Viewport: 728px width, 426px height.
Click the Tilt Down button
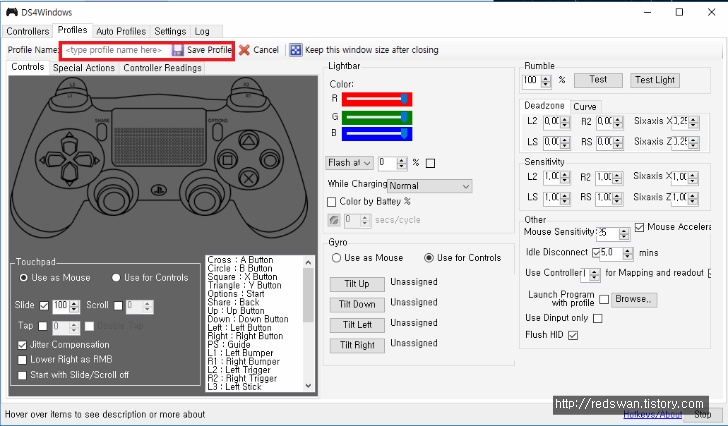(x=357, y=304)
